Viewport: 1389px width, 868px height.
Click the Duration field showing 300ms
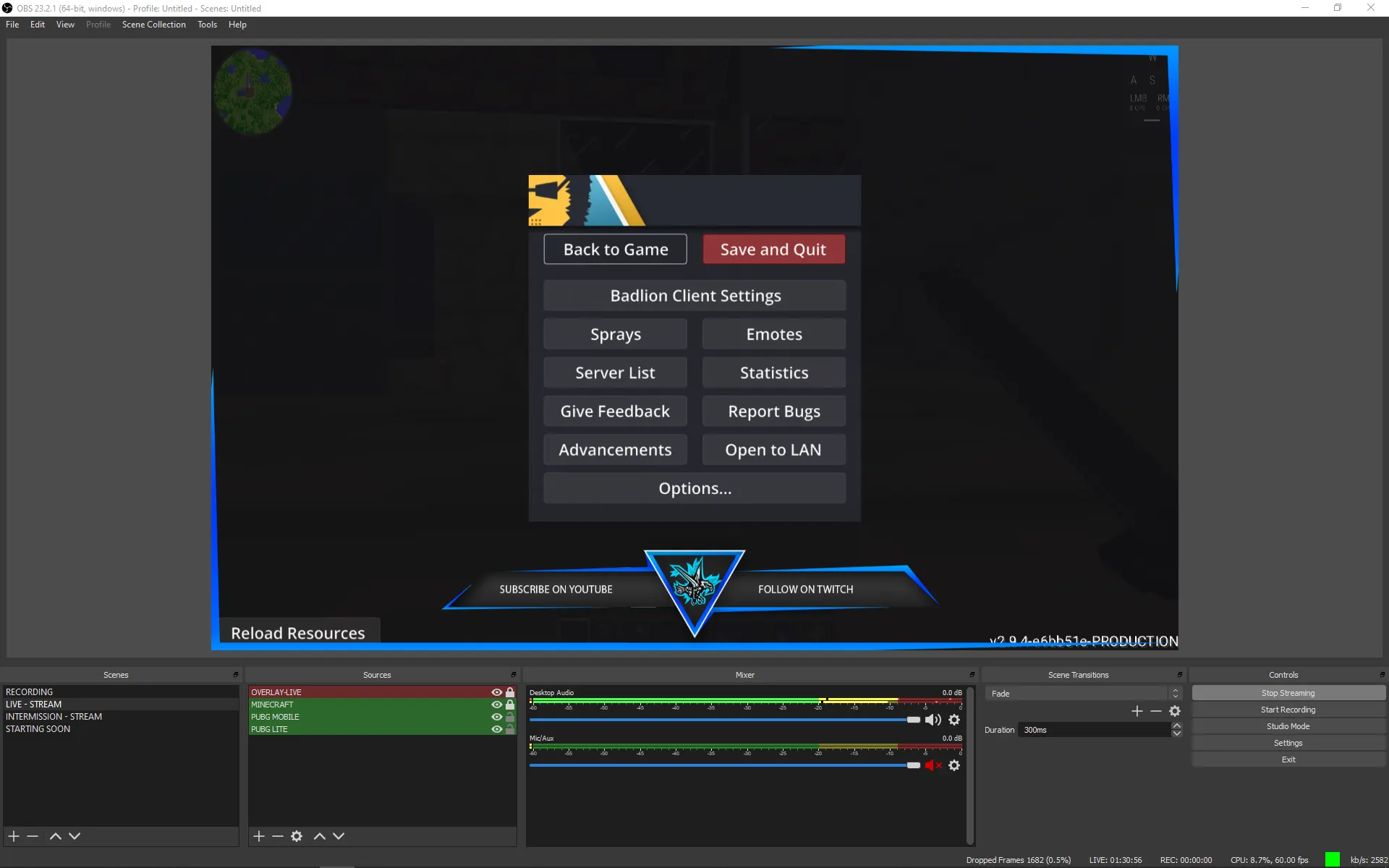tap(1095, 730)
